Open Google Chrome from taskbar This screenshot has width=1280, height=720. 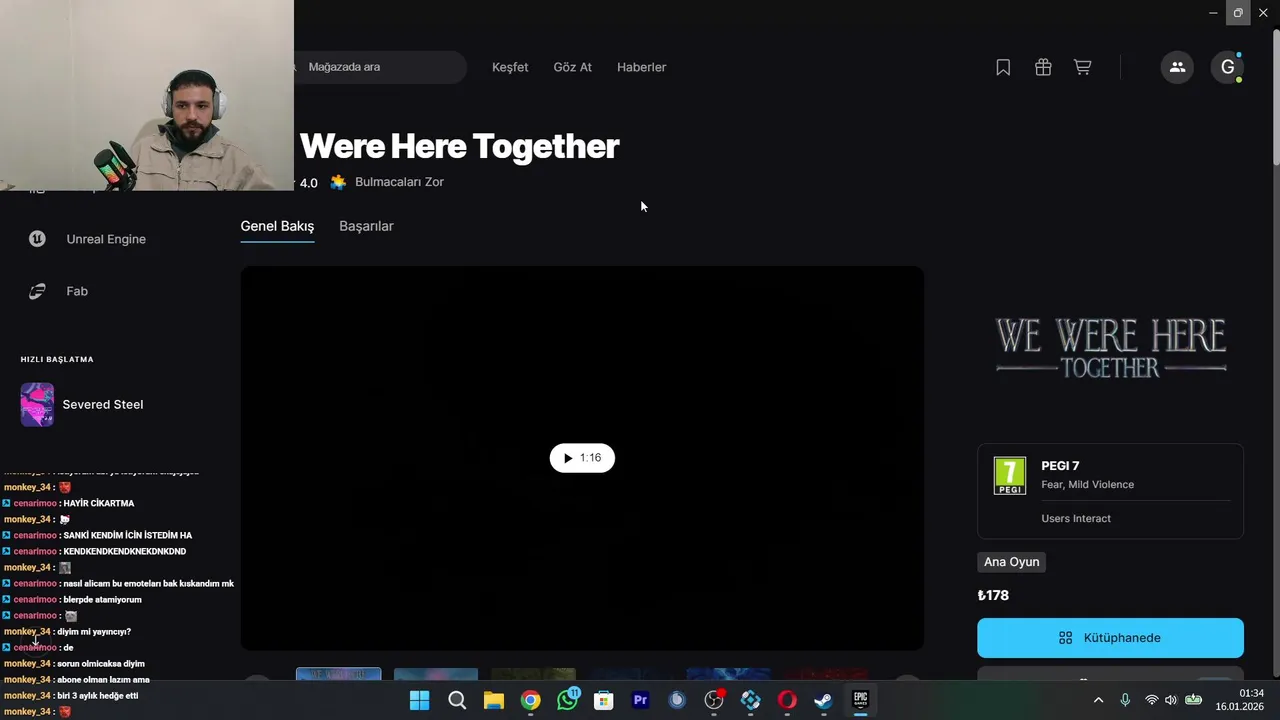click(530, 700)
